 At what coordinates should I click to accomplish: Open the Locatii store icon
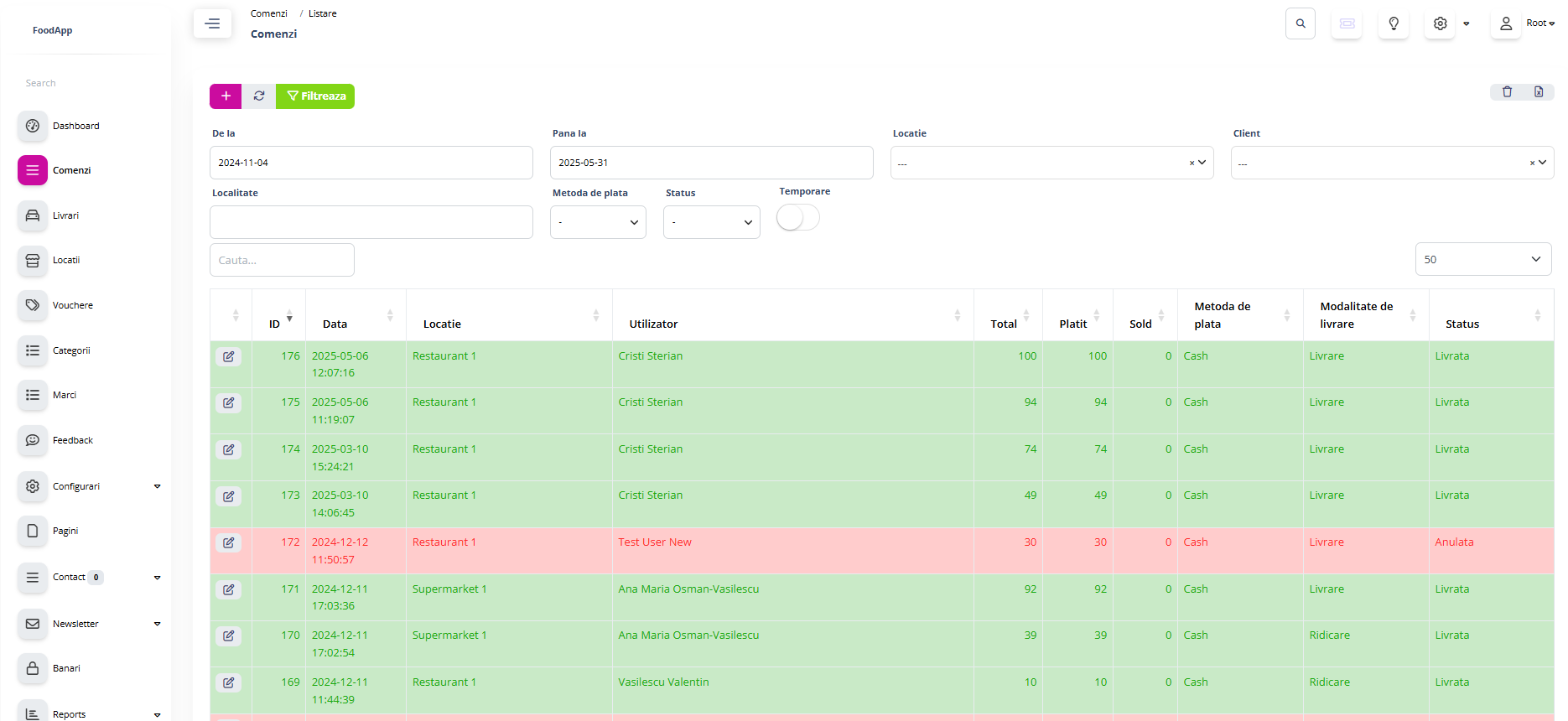[33, 260]
